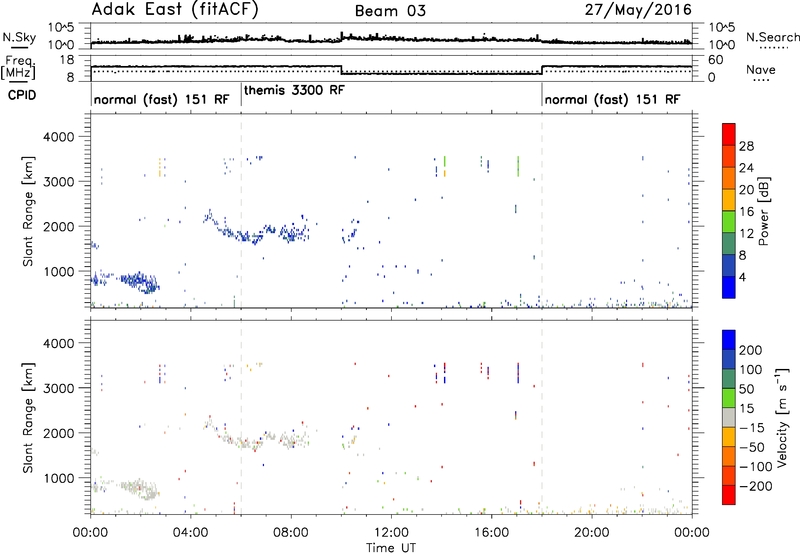Pick the red bottom segment of the Velocity colorbar
This screenshot has height=554, width=800.
tap(729, 495)
